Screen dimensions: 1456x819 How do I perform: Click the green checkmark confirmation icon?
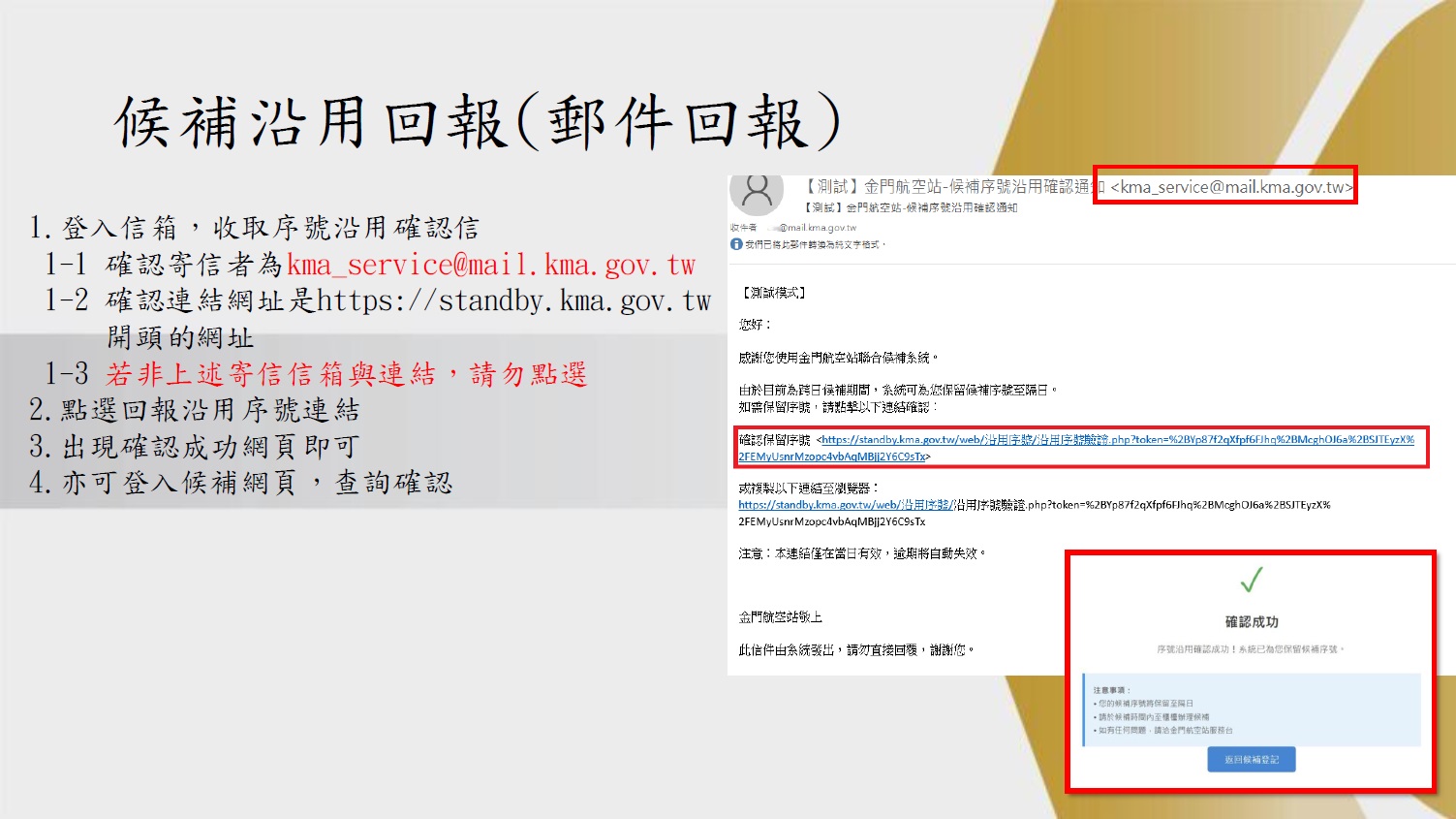point(1251,580)
